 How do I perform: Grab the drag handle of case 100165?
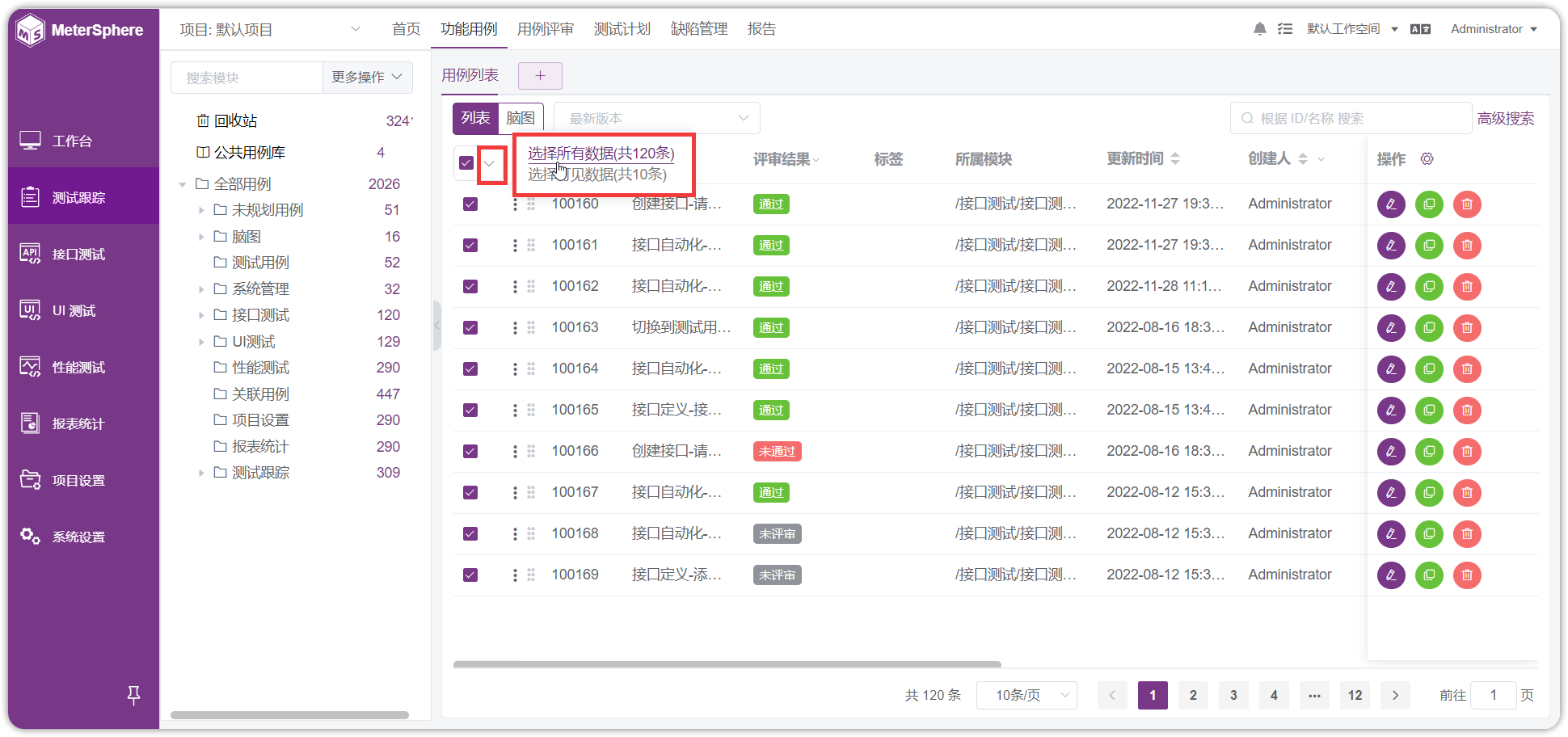pos(531,411)
